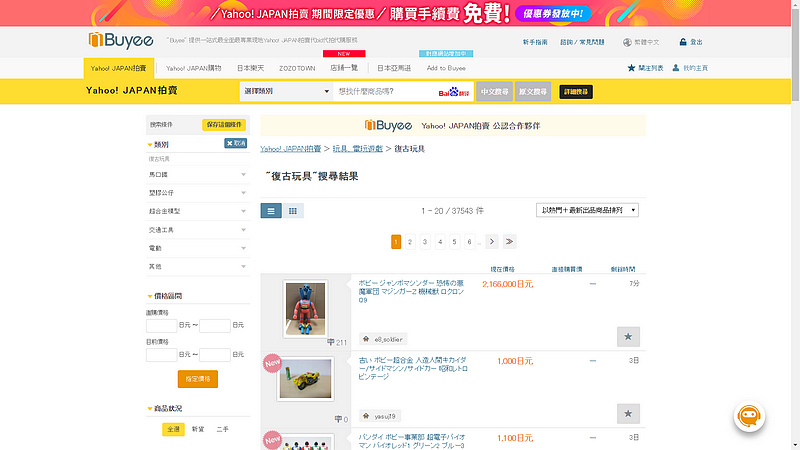The width and height of the screenshot is (800, 450).
Task: Go to results page 3
Action: click(x=424, y=242)
